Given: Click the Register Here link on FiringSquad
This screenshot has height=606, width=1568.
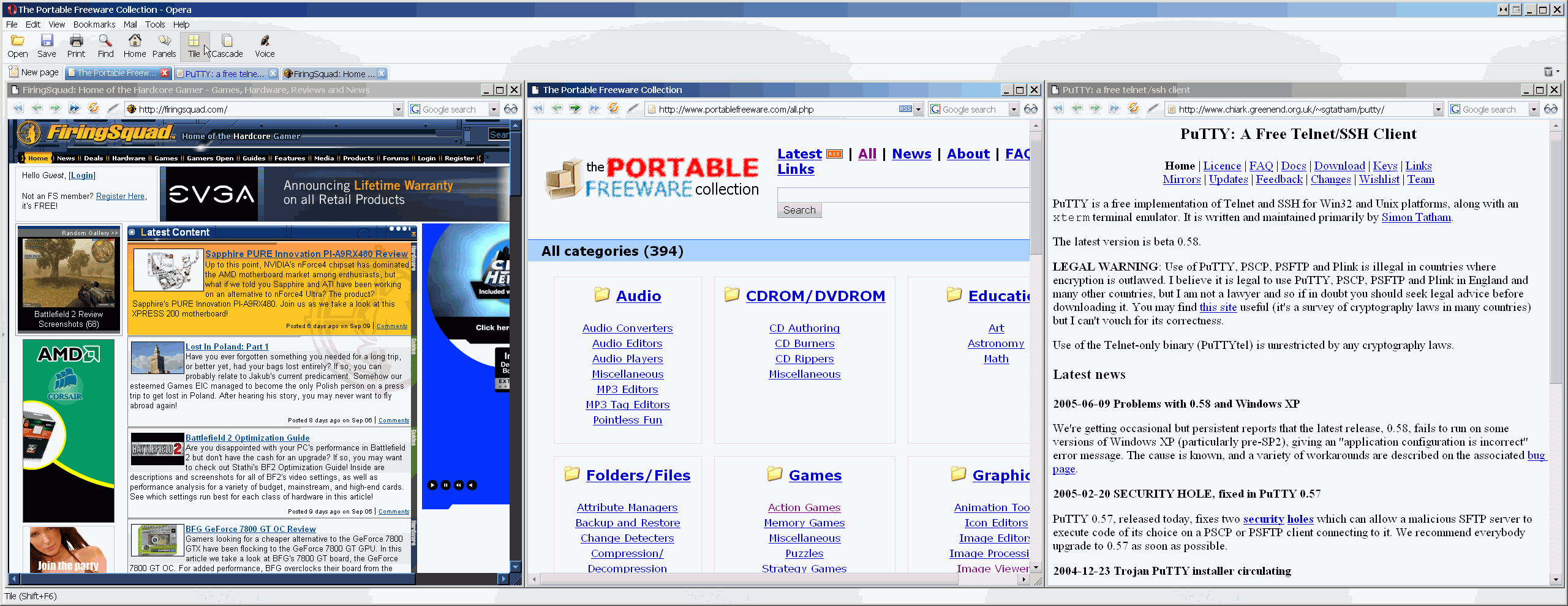Looking at the screenshot, I should 120,196.
